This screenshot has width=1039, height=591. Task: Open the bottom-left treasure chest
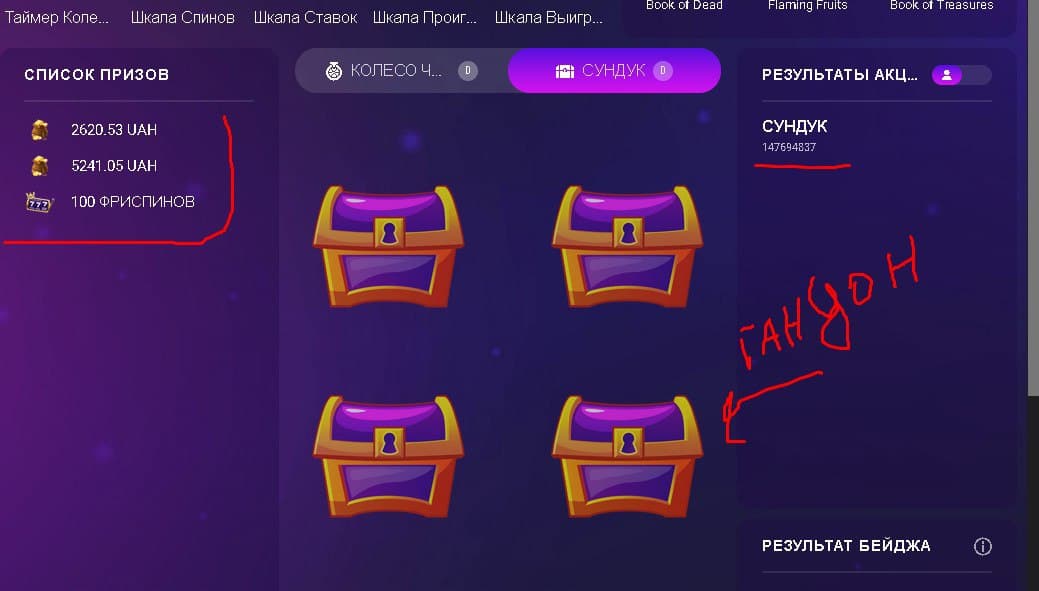[388, 457]
